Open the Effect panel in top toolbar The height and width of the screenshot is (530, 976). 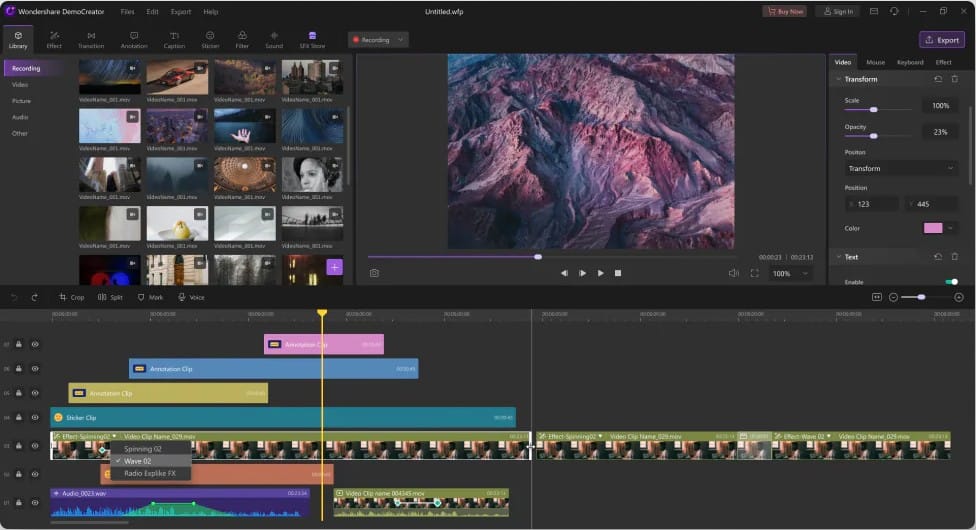pyautogui.click(x=54, y=40)
